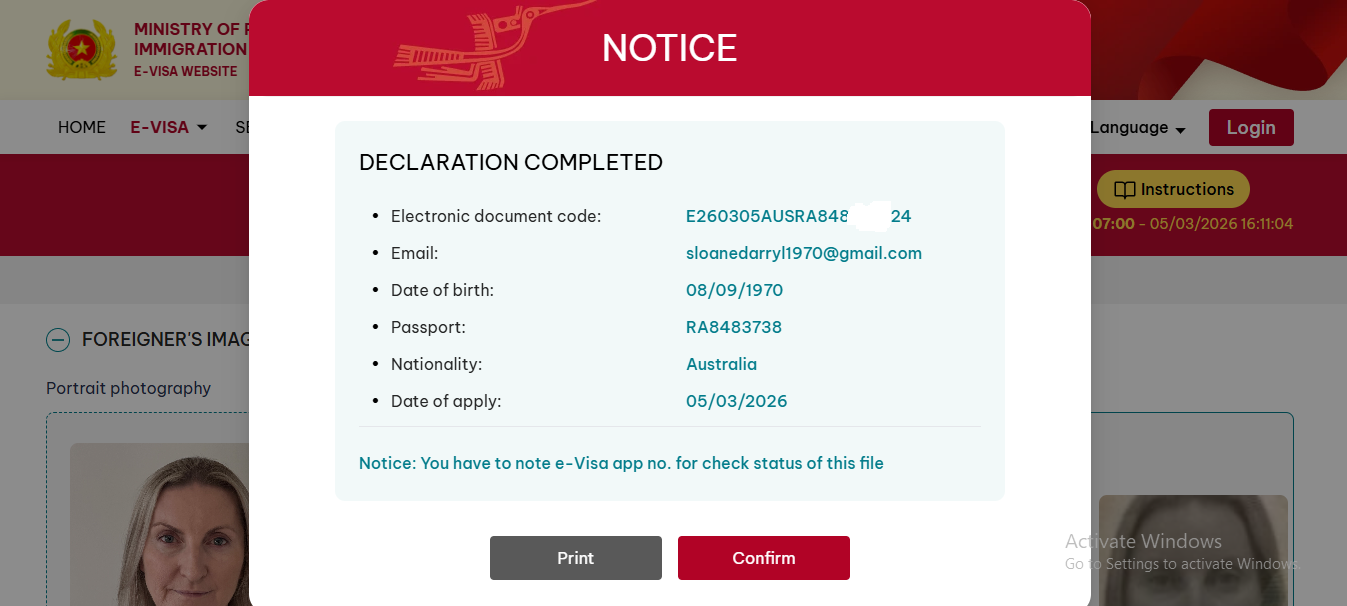Screen dimensions: 1347x606
Task: Click the book icon beside Instructions
Action: click(1125, 190)
